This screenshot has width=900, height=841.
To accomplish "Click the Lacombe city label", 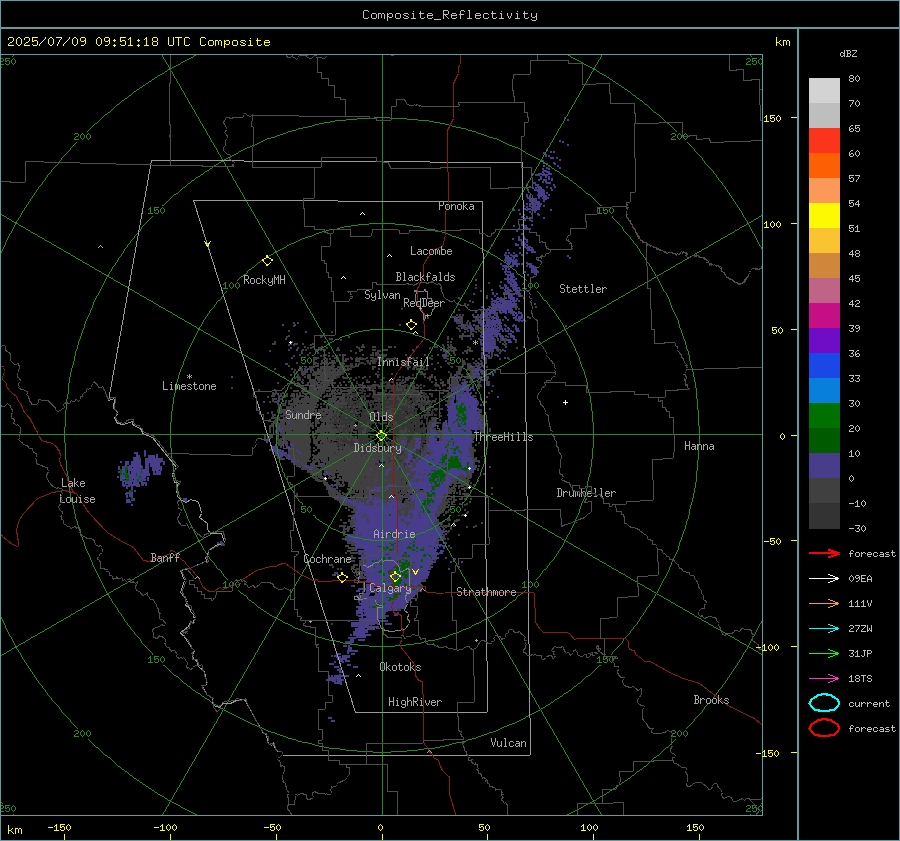I will coord(431,251).
